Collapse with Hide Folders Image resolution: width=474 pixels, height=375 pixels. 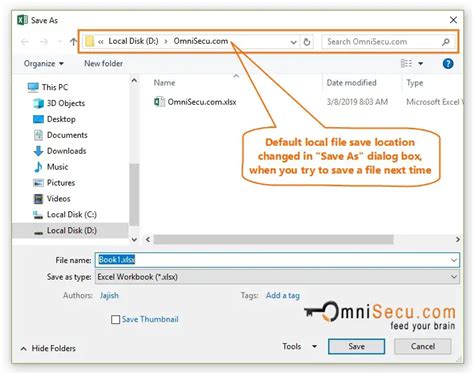point(48,348)
